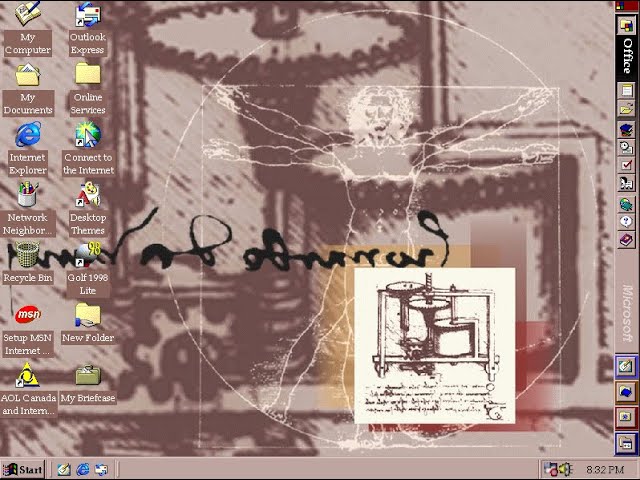This screenshot has width=640, height=480.
Task: Click the taskbar clock showing 8:32 PM
Action: tap(605, 469)
